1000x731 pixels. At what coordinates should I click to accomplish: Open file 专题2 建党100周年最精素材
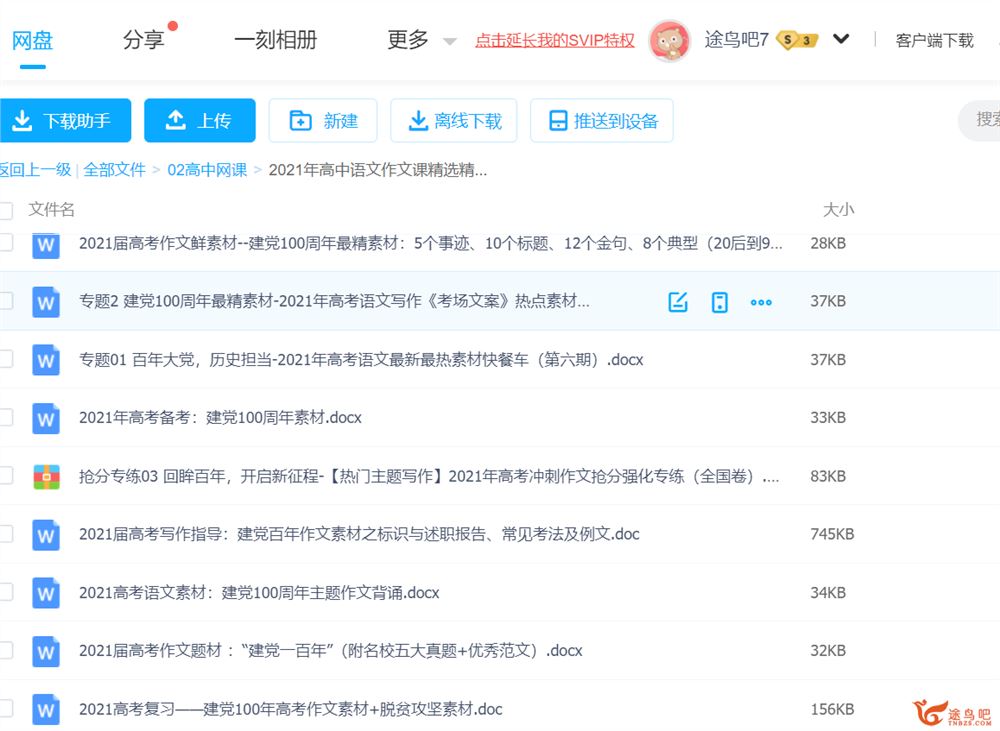pyautogui.click(x=334, y=301)
